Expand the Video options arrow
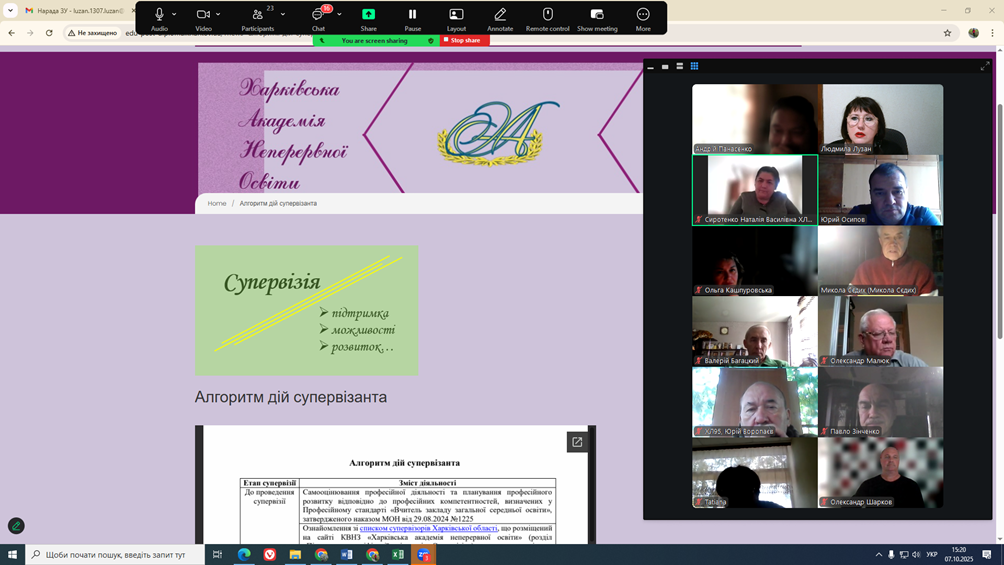This screenshot has height=565, width=1004. [218, 15]
